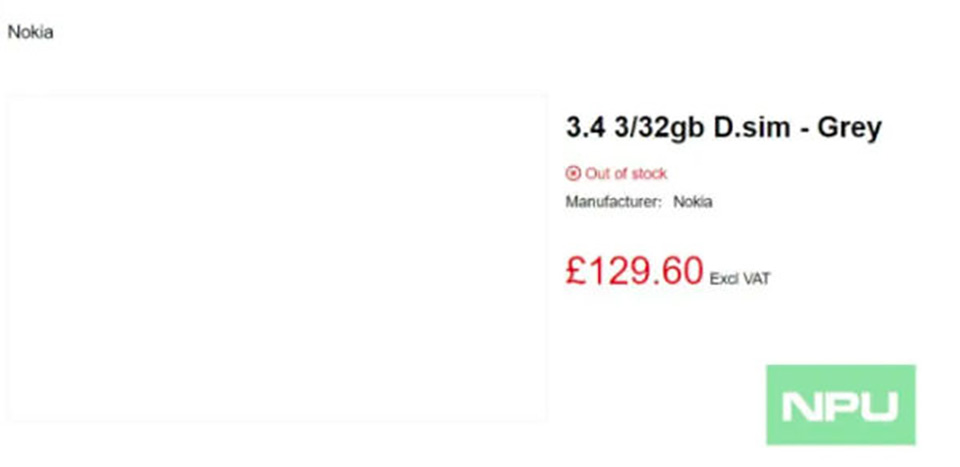Click the Out of stock status text
The image size is (960, 467).
pyautogui.click(x=626, y=174)
